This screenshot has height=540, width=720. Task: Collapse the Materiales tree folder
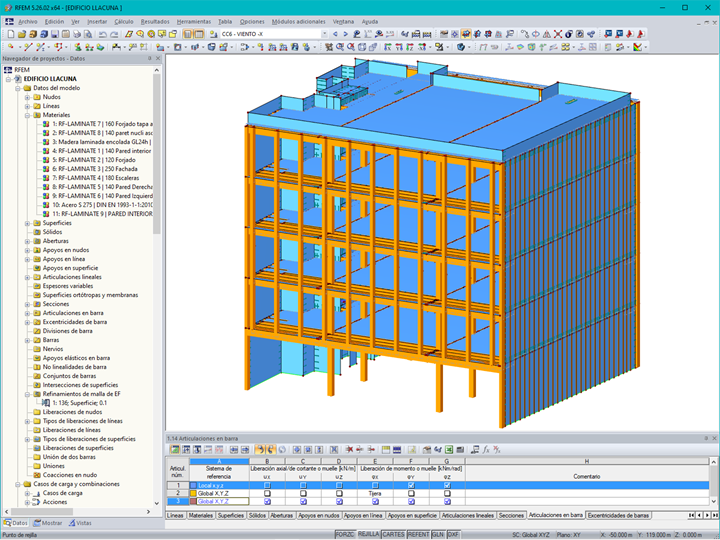pos(27,115)
